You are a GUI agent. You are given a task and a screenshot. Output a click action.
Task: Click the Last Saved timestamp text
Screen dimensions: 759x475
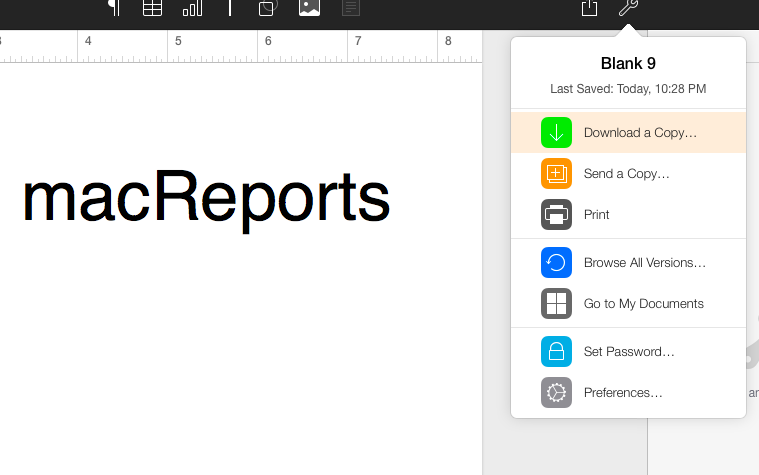(628, 89)
